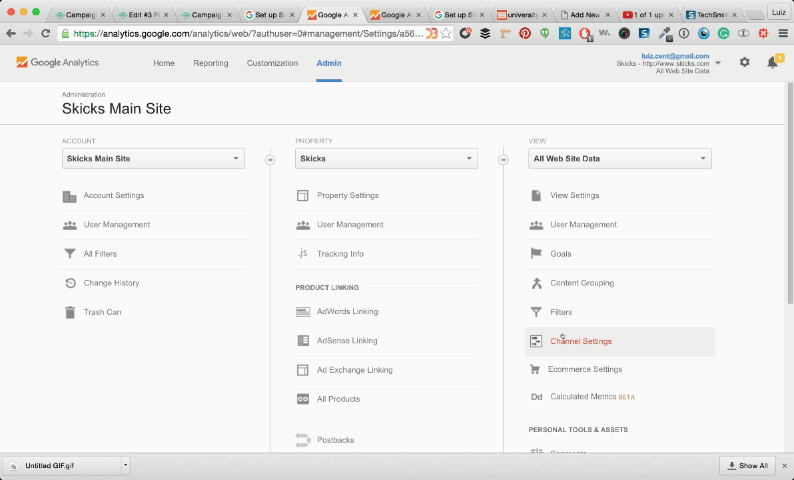The height and width of the screenshot is (480, 794).
Task: Click the Luiz profile button
Action: pyautogui.click(x=779, y=12)
